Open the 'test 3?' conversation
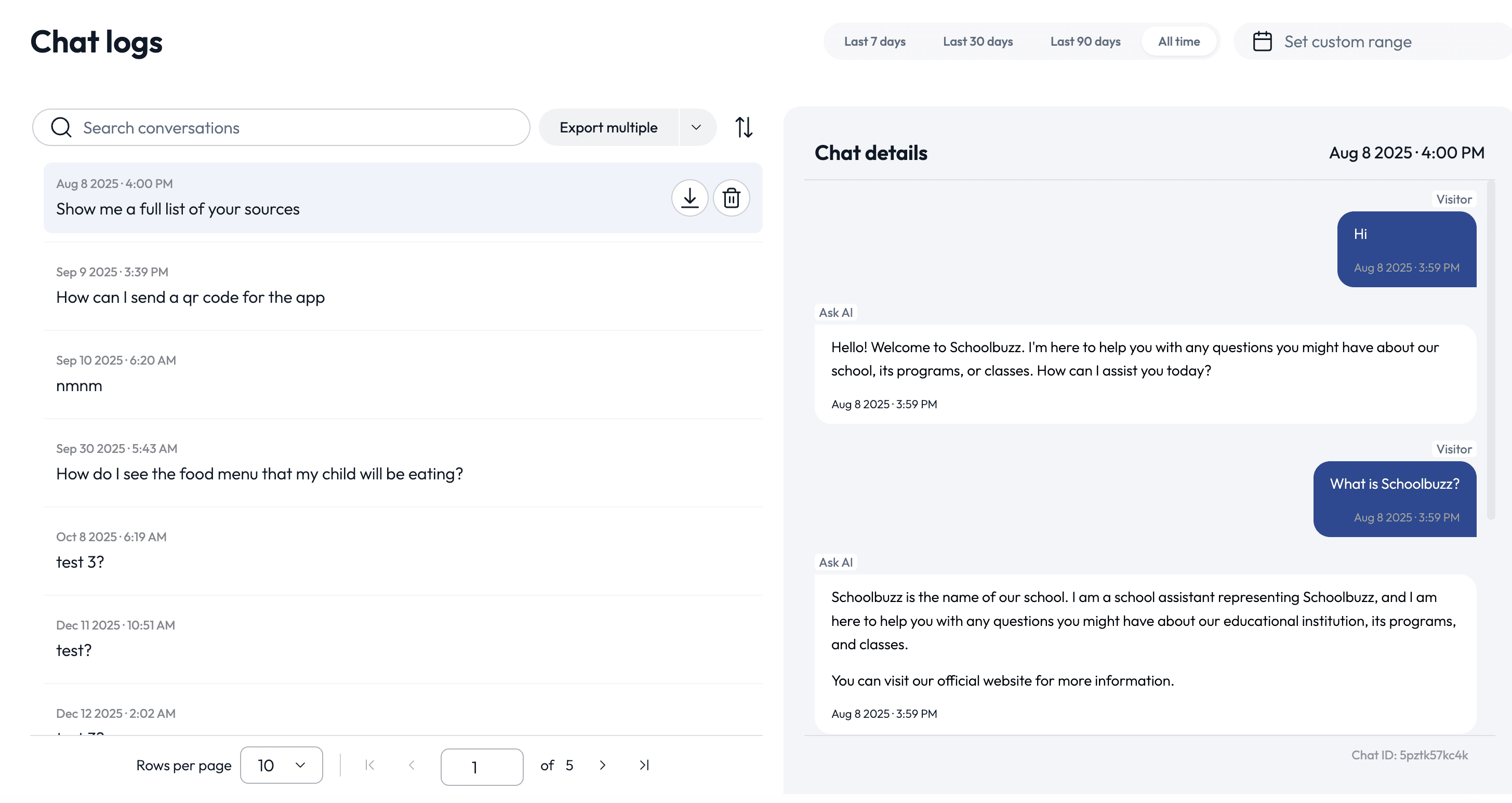The width and height of the screenshot is (1512, 803). tap(403, 552)
